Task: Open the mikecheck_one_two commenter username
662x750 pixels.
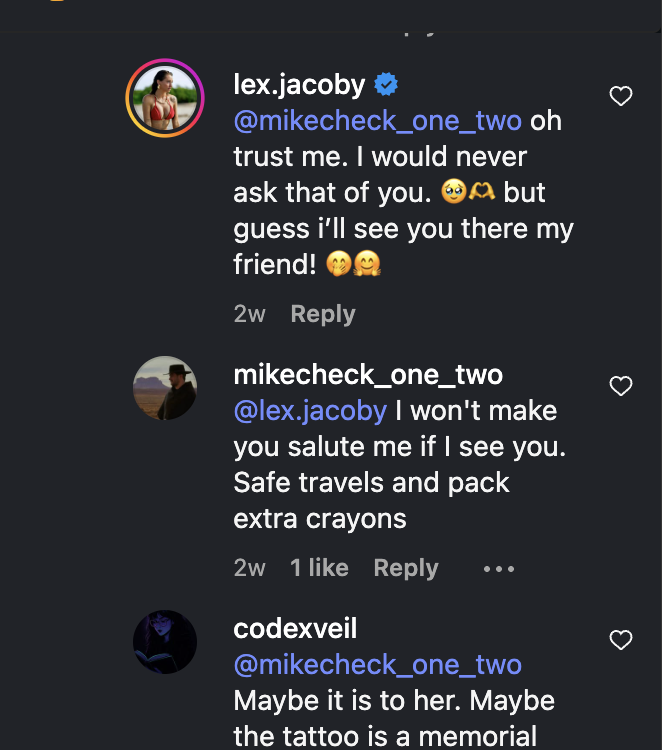Action: point(368,374)
